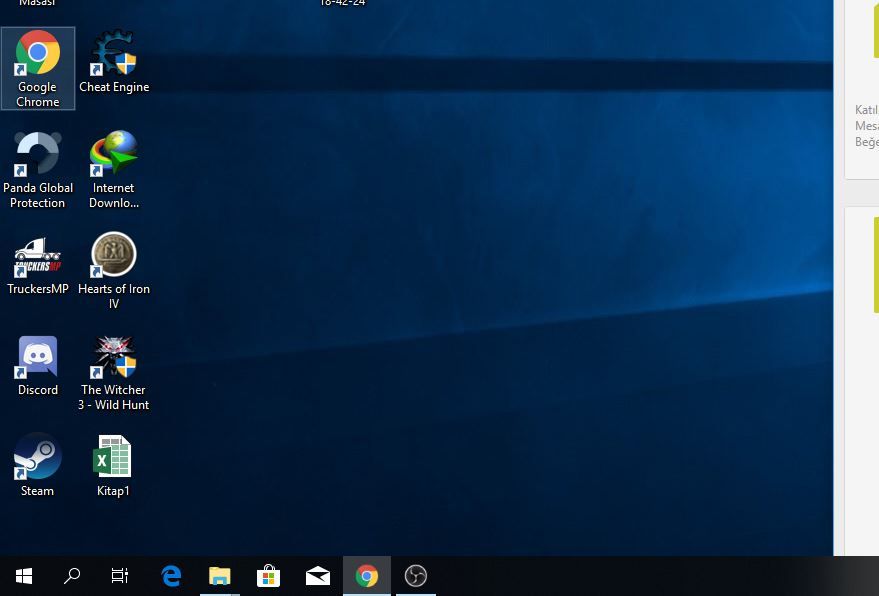The height and width of the screenshot is (596, 879).
Task: Select the TruckersMP desktop shortcut
Action: point(38,265)
